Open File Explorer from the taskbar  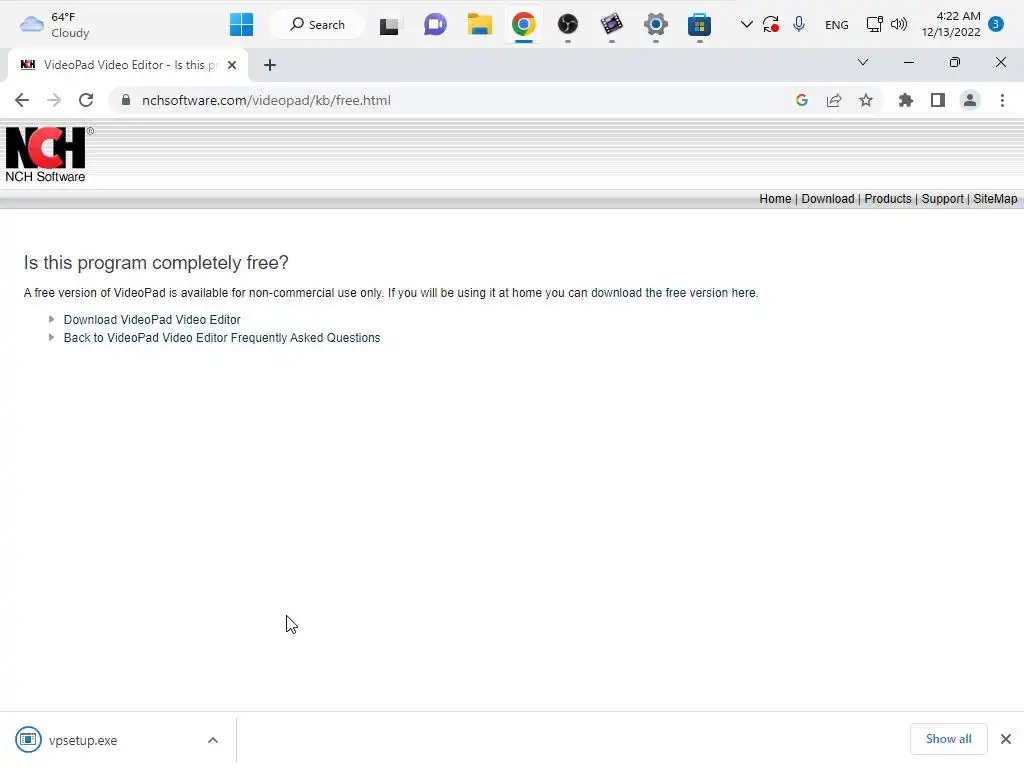tap(479, 25)
